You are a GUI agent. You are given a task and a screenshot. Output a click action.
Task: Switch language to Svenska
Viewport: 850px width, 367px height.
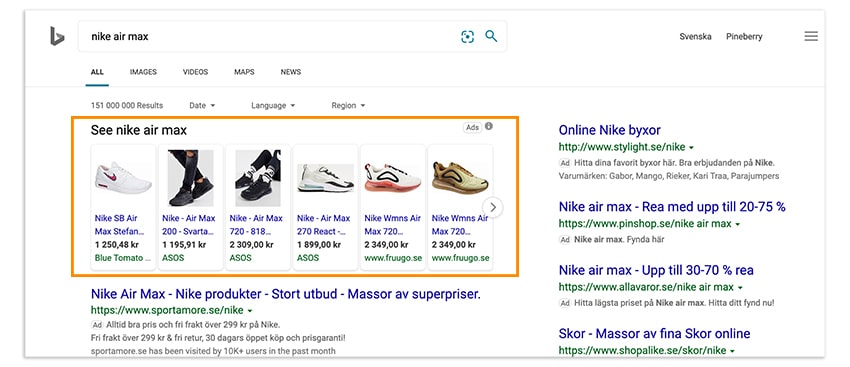[x=696, y=37]
